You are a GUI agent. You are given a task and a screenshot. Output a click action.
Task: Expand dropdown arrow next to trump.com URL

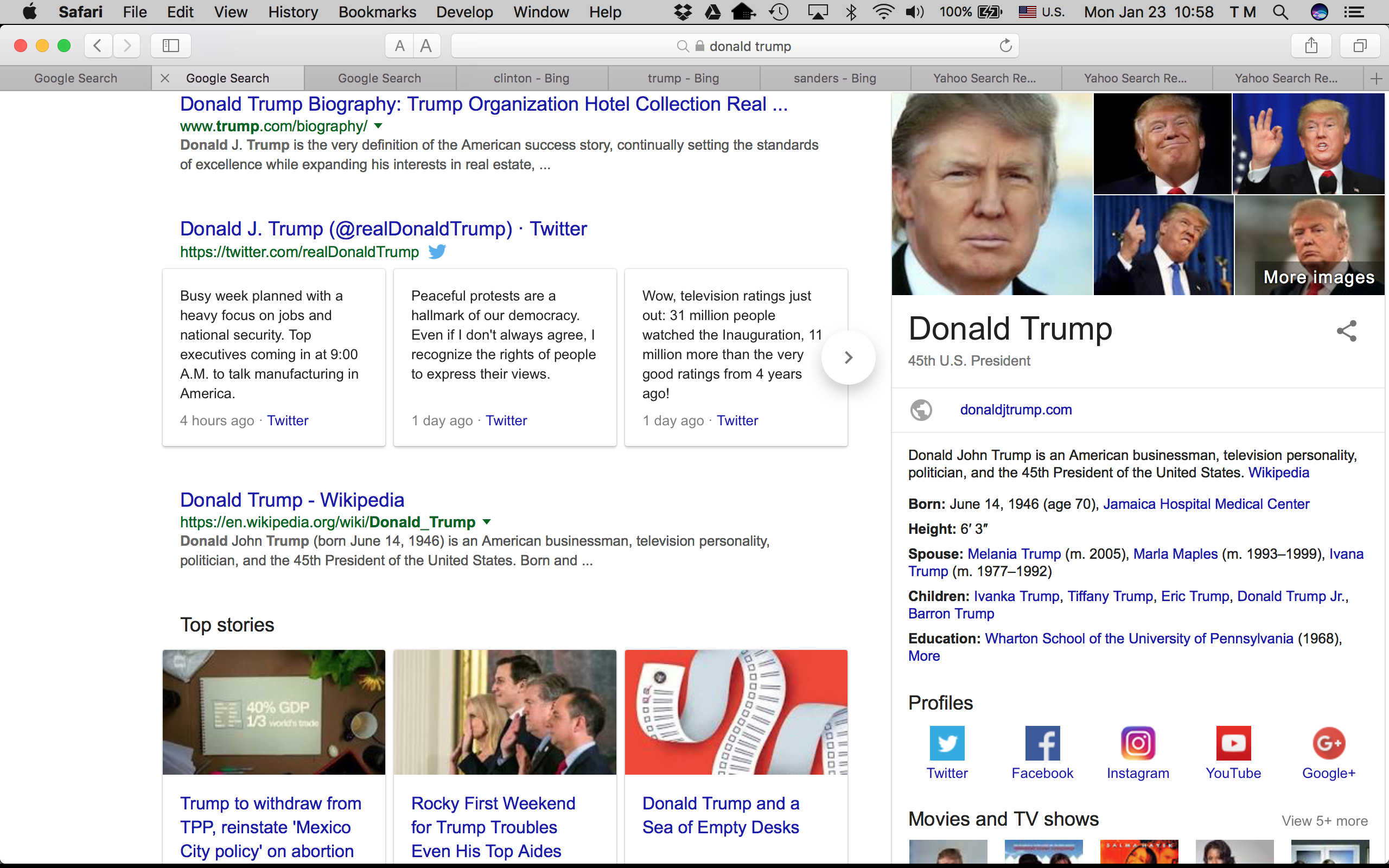(378, 126)
